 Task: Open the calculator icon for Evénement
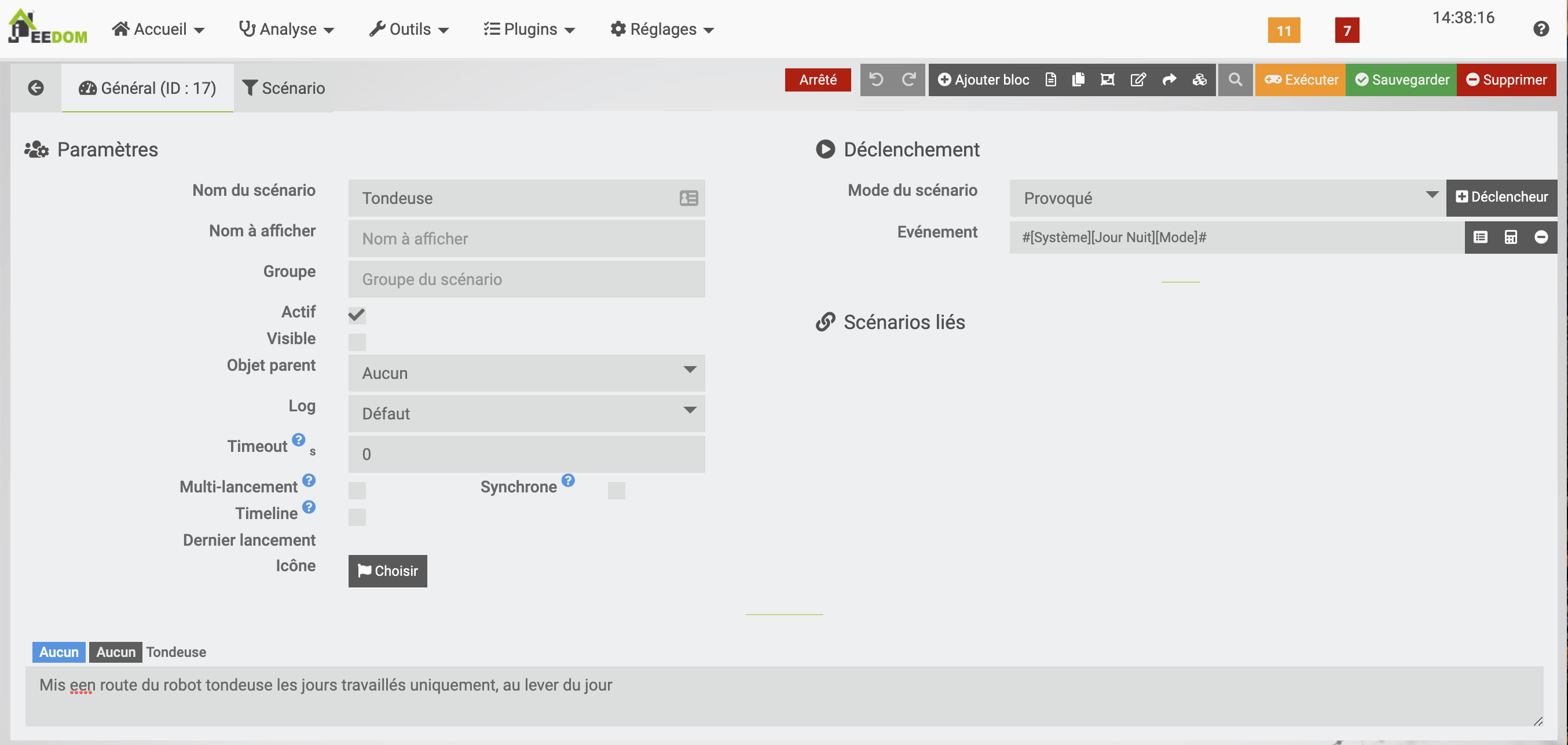[x=1510, y=237]
